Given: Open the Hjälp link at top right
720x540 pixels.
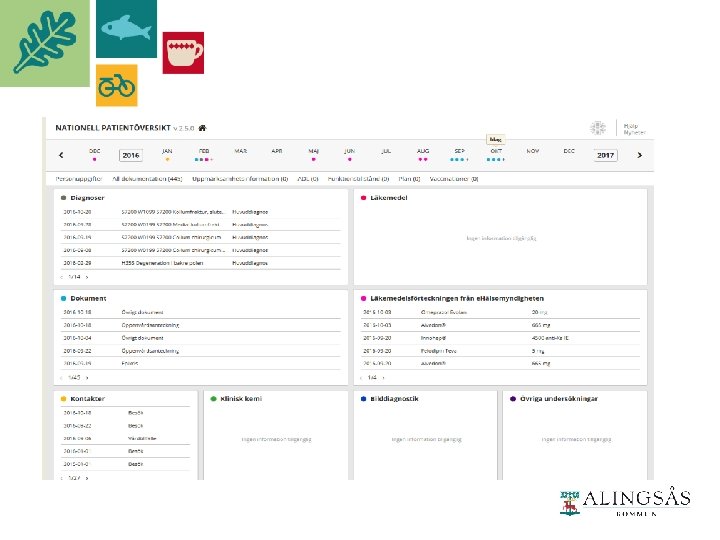Looking at the screenshot, I should coord(630,125).
